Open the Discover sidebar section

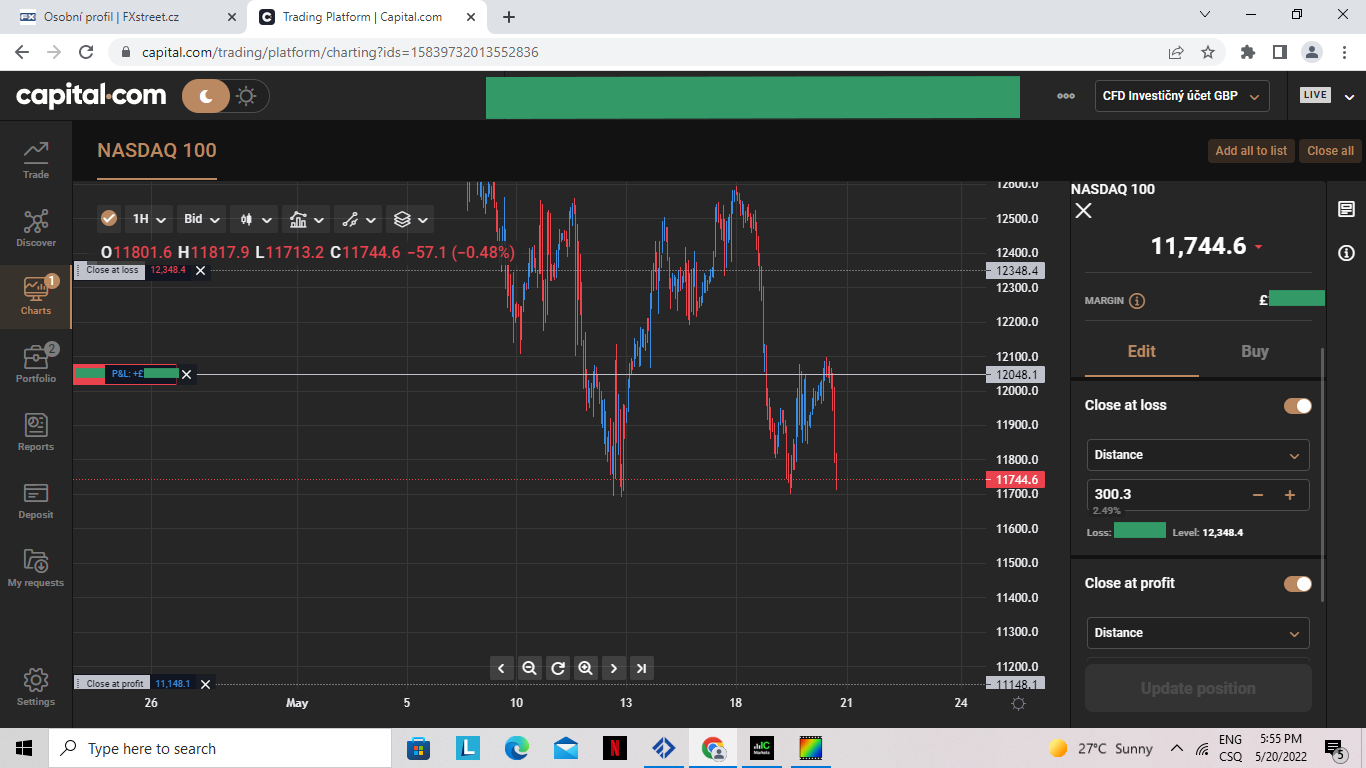click(36, 228)
